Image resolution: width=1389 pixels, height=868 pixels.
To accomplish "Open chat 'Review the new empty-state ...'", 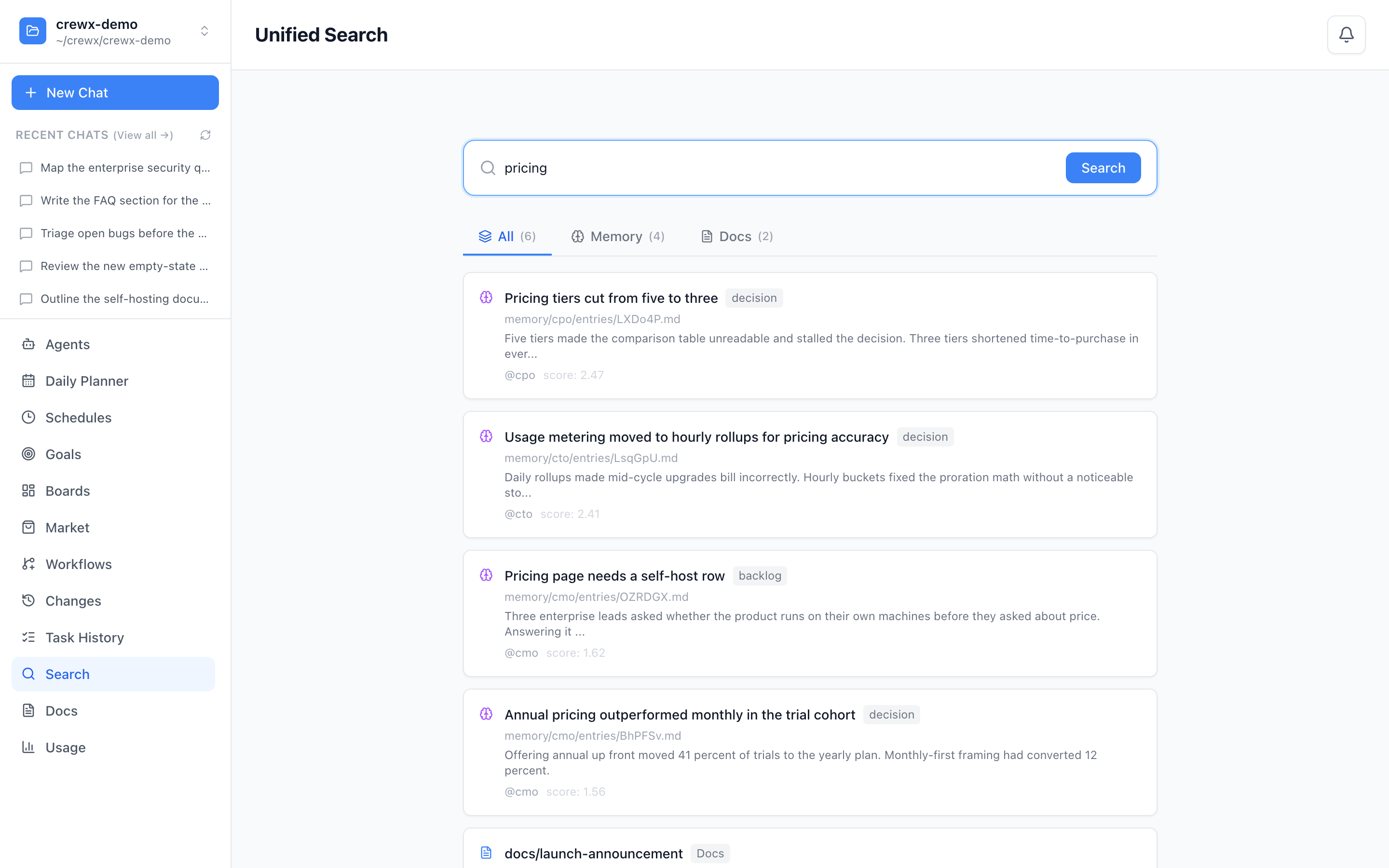I will (115, 266).
